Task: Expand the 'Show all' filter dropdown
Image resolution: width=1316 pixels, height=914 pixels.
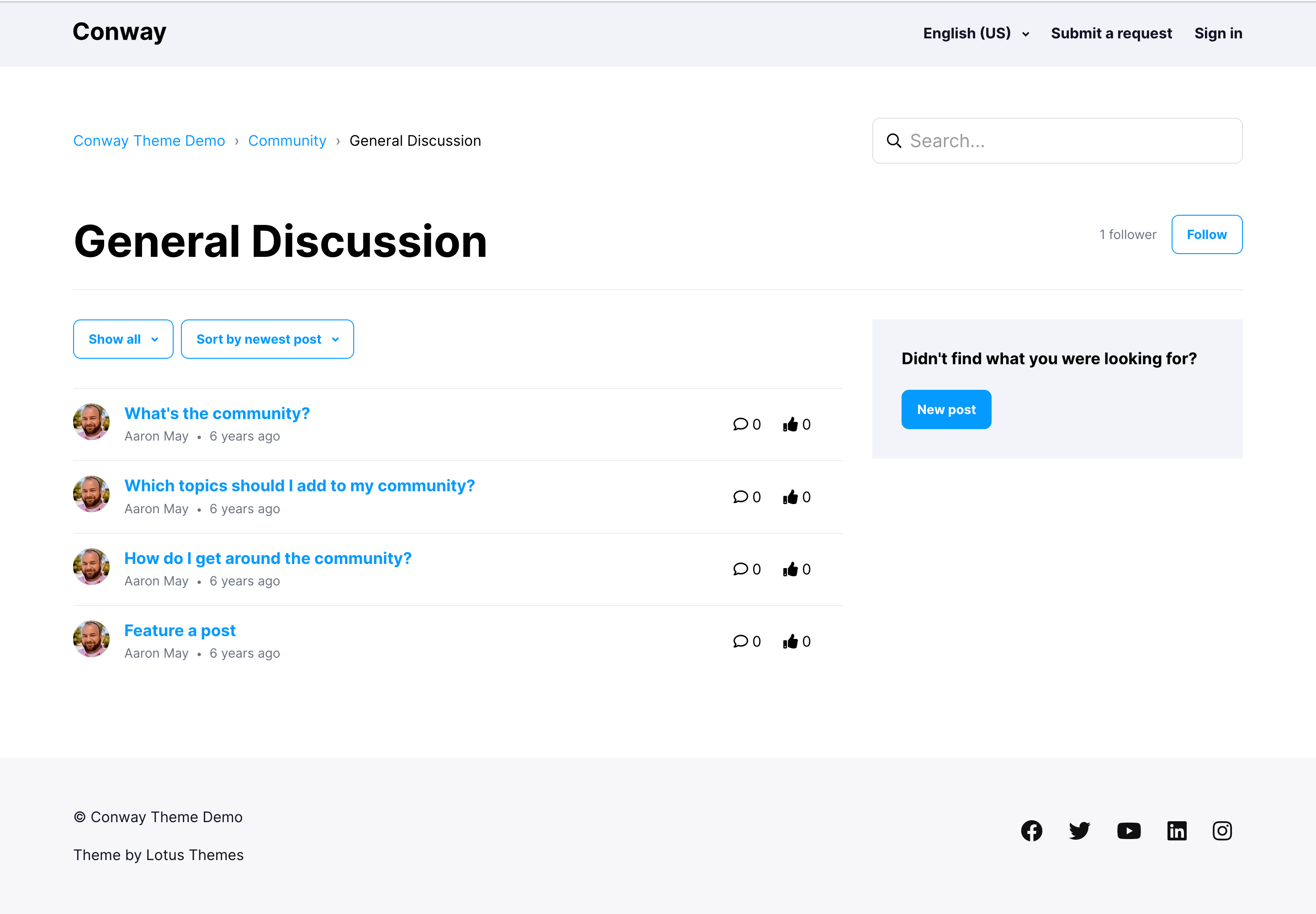Action: tap(123, 339)
